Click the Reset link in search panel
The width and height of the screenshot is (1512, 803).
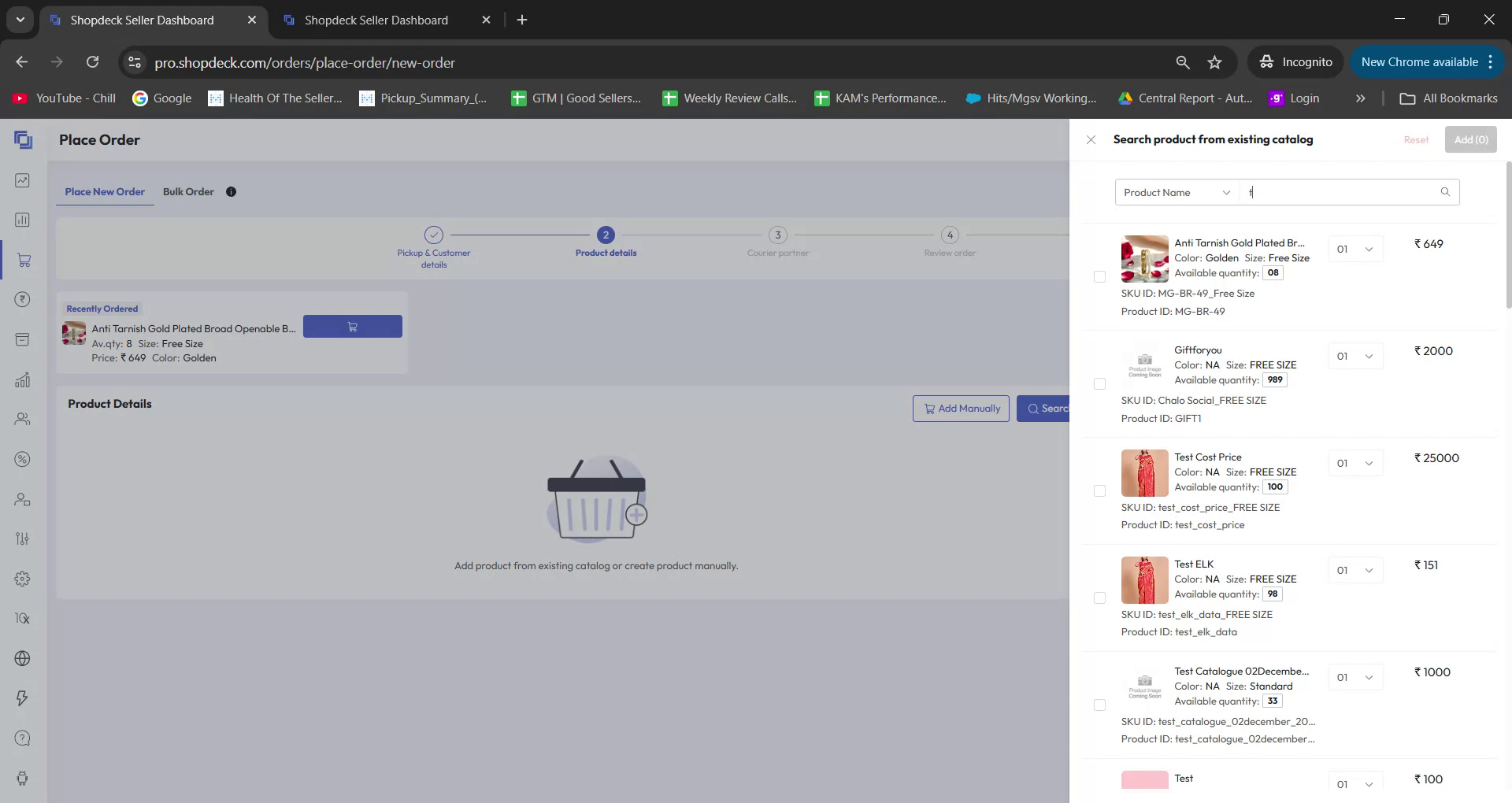pyautogui.click(x=1415, y=139)
